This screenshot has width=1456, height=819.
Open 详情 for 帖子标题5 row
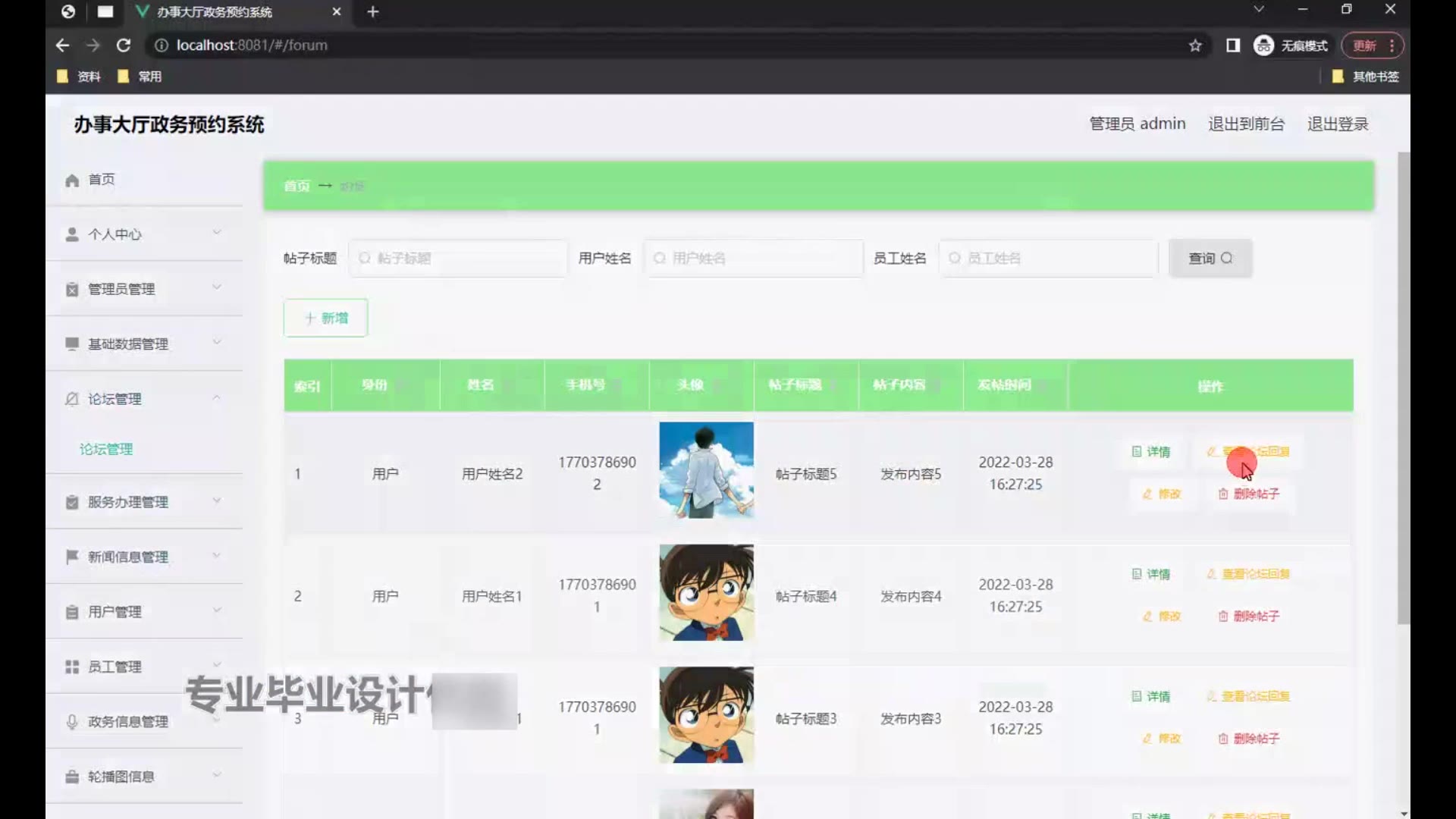pos(1150,451)
